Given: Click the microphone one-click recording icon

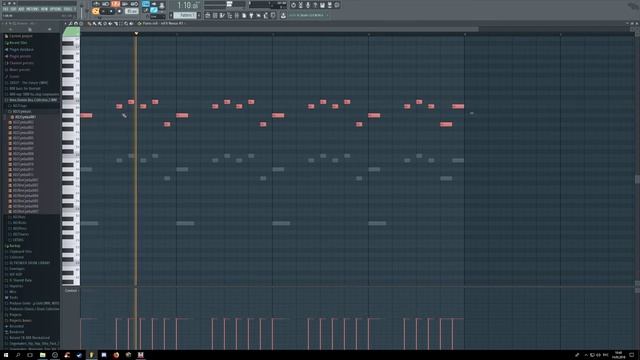Looking at the screenshot, I should [308, 5].
